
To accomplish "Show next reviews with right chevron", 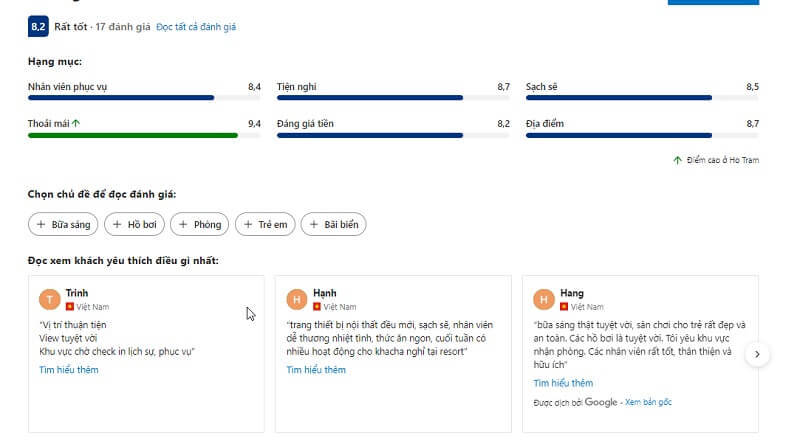I will pos(757,354).
